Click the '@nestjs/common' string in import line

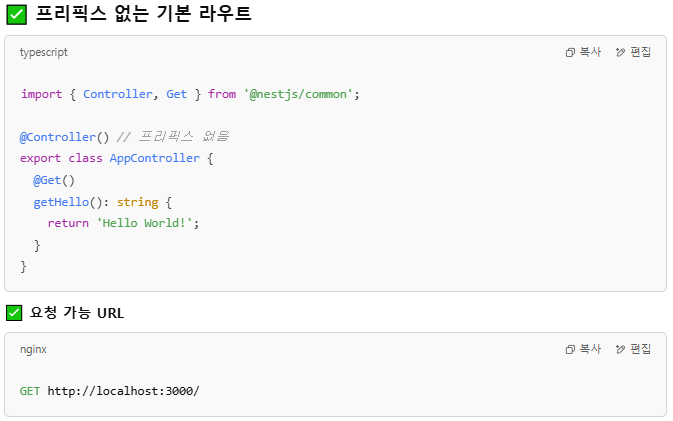click(x=298, y=94)
